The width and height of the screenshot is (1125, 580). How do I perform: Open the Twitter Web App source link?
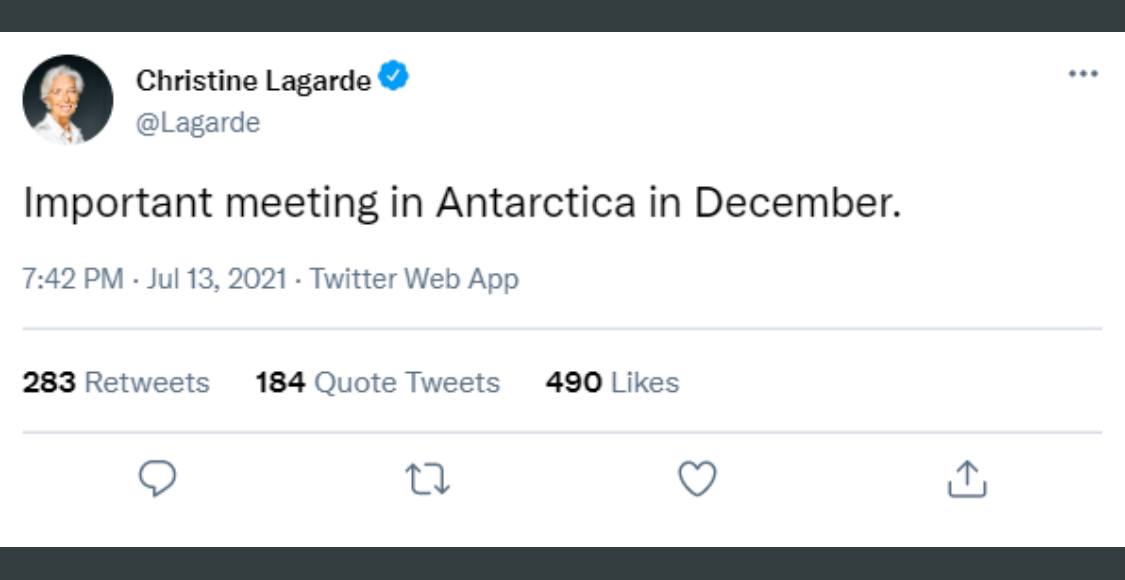click(x=414, y=278)
